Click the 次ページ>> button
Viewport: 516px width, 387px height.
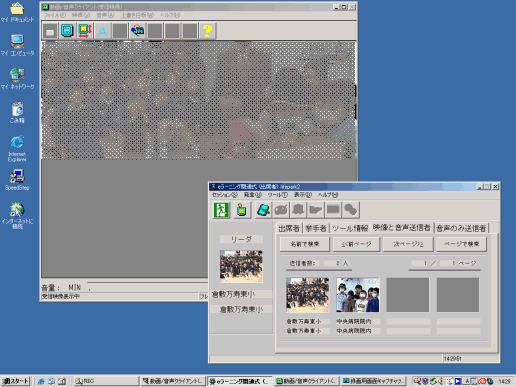click(x=408, y=244)
